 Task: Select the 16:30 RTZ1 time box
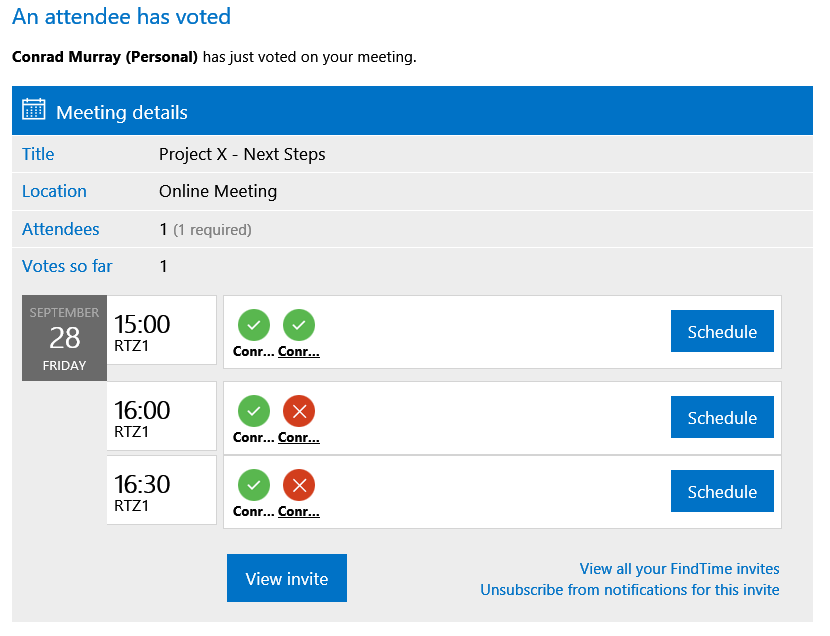click(x=161, y=490)
